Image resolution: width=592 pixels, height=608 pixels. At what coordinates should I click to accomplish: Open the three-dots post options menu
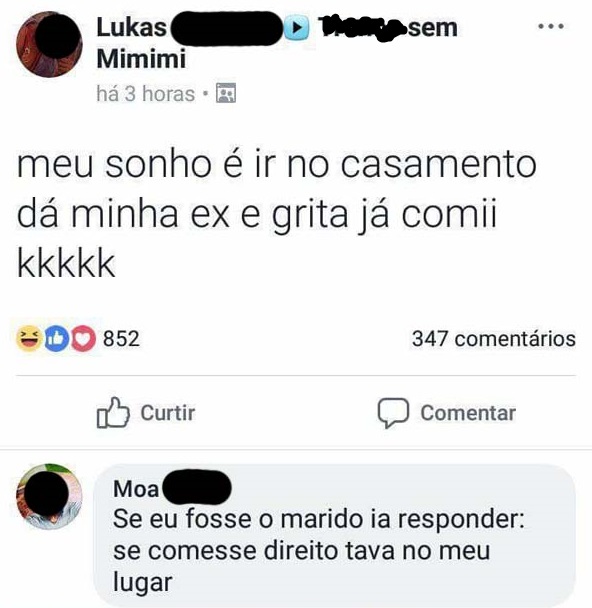point(551,27)
